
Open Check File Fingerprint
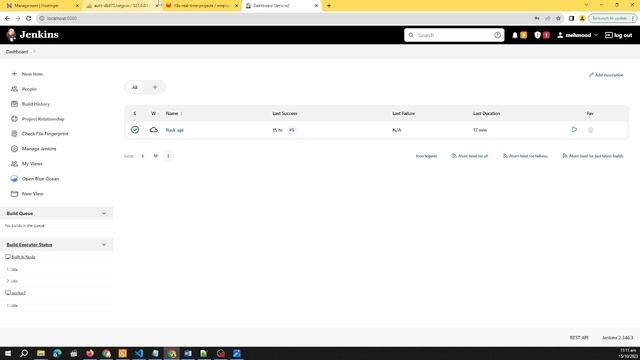click(45, 134)
